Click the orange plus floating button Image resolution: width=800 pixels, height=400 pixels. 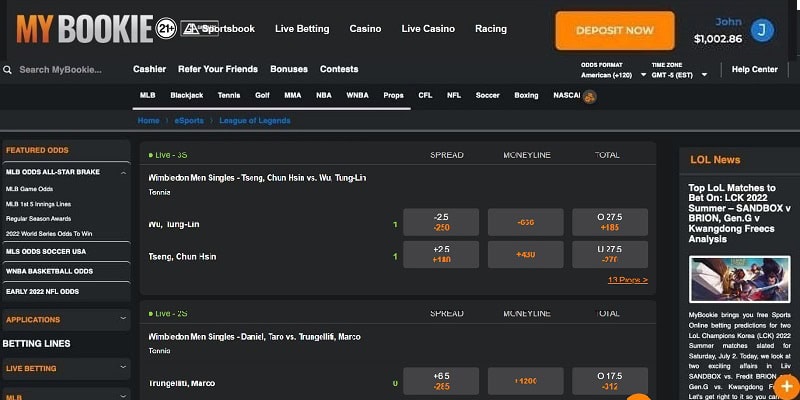786,387
